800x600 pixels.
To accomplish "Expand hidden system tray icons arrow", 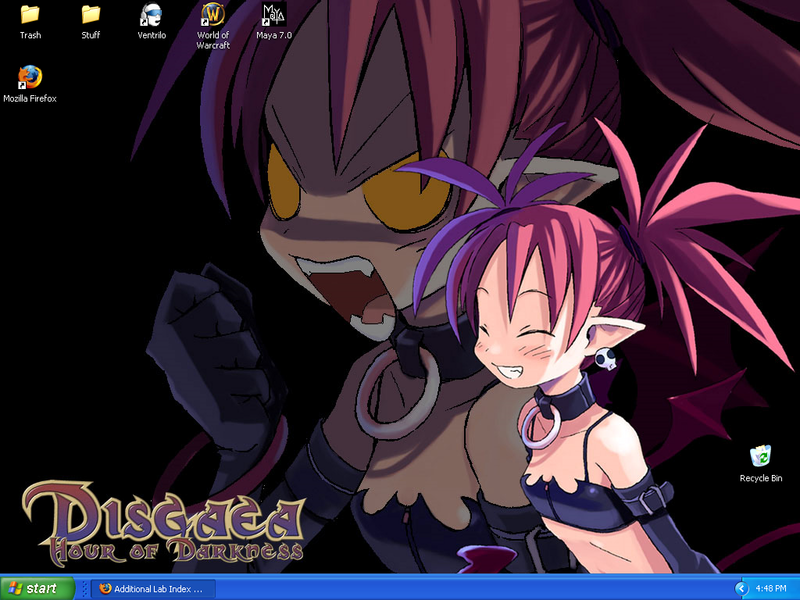I will click(741, 589).
